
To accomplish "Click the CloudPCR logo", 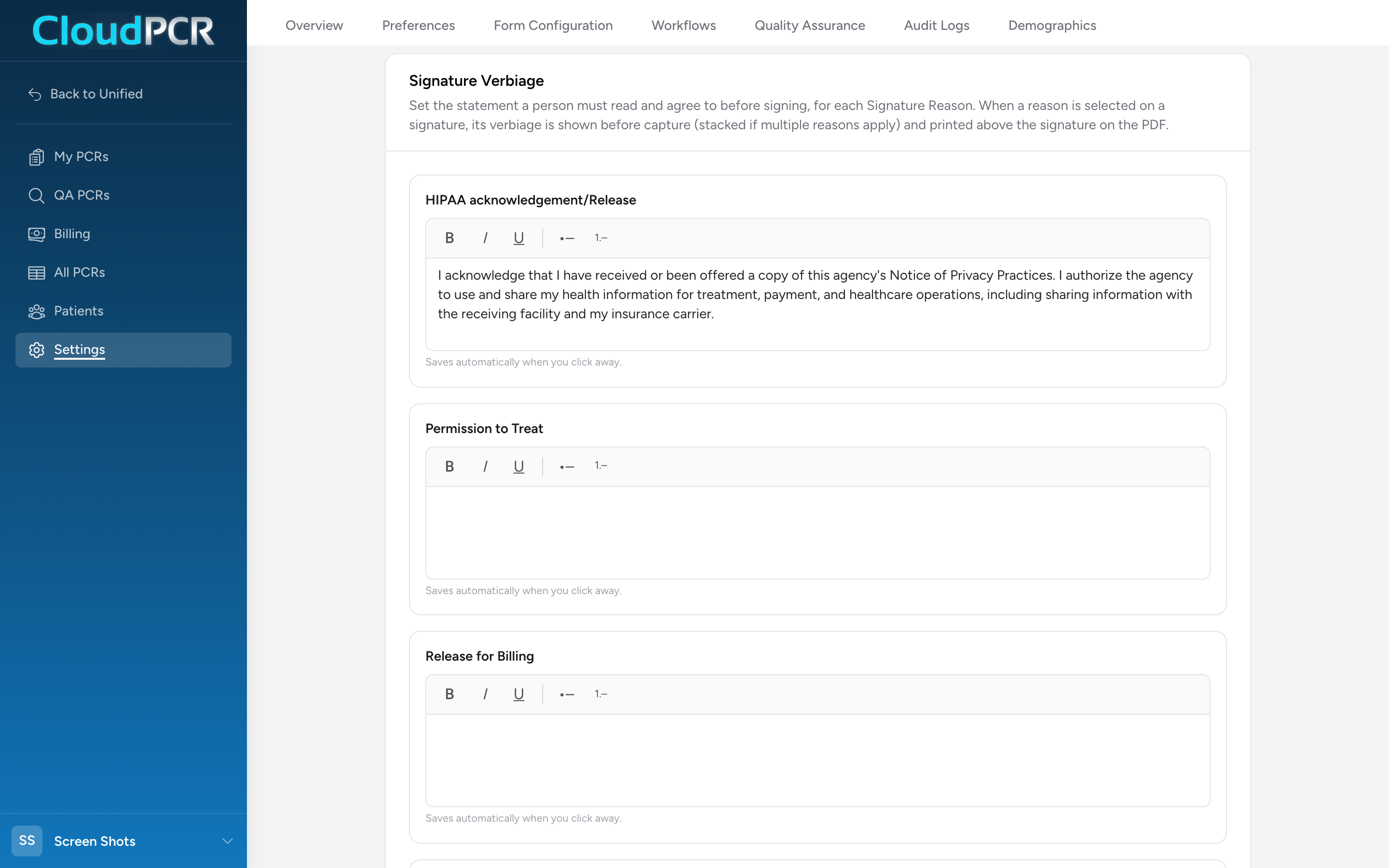I will 123,30.
